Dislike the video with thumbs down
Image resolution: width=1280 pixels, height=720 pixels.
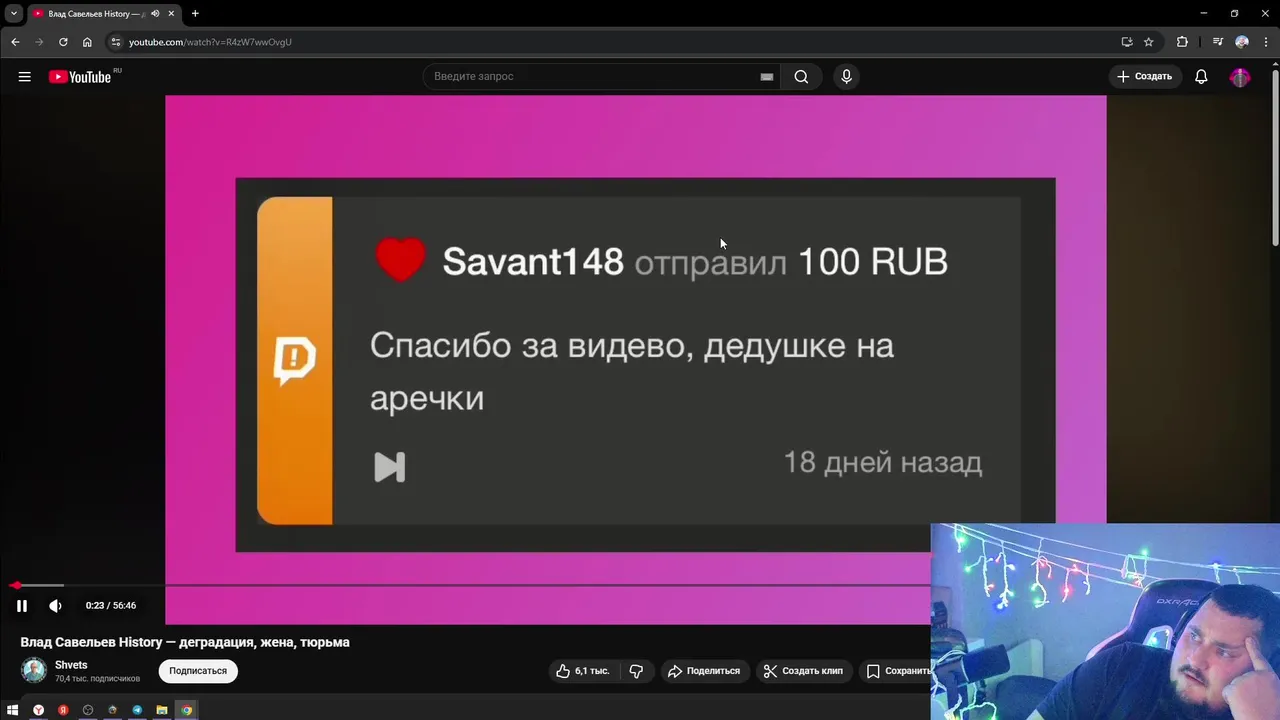636,671
